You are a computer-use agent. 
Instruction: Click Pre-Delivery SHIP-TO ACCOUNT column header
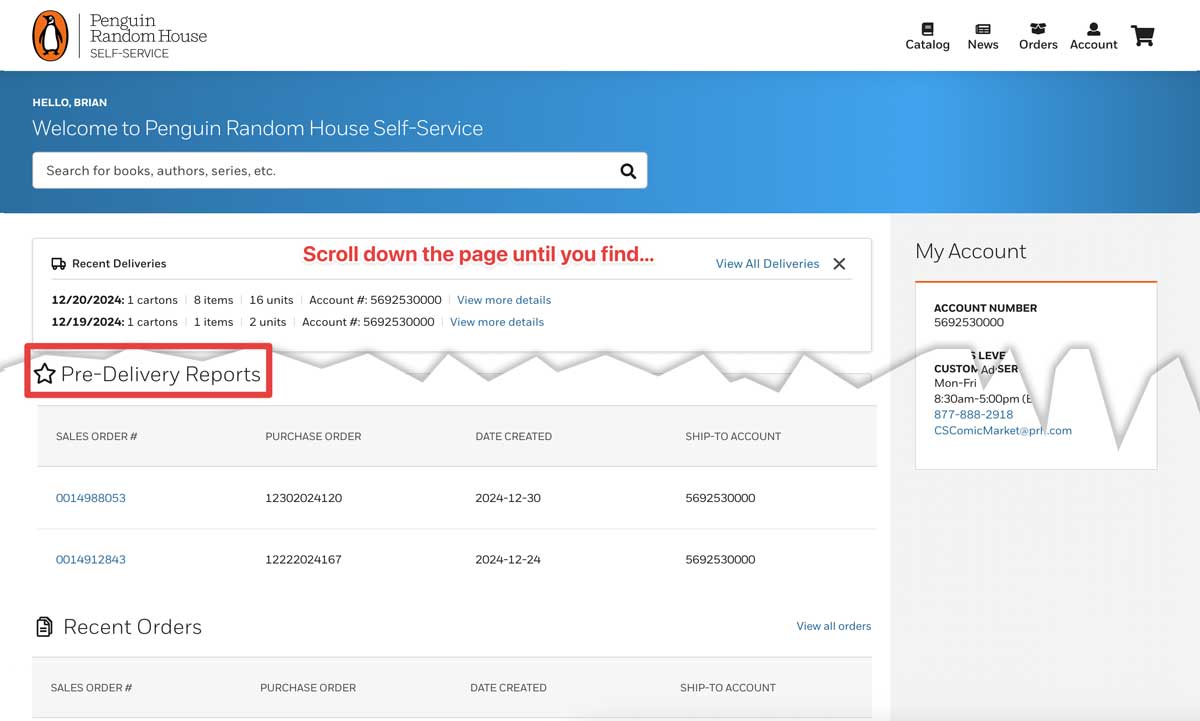(733, 436)
